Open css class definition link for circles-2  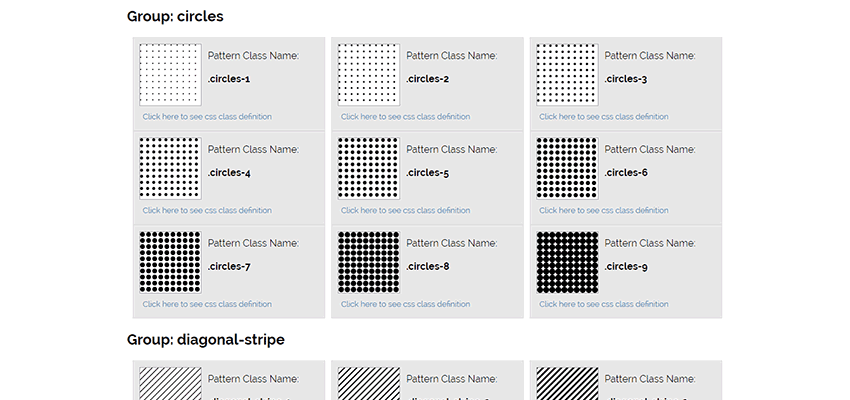click(405, 117)
